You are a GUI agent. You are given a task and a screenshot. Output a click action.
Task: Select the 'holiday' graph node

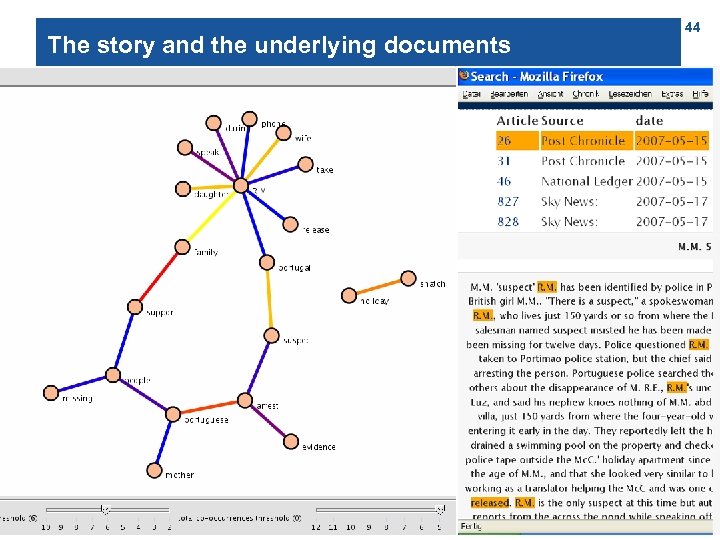tap(349, 295)
